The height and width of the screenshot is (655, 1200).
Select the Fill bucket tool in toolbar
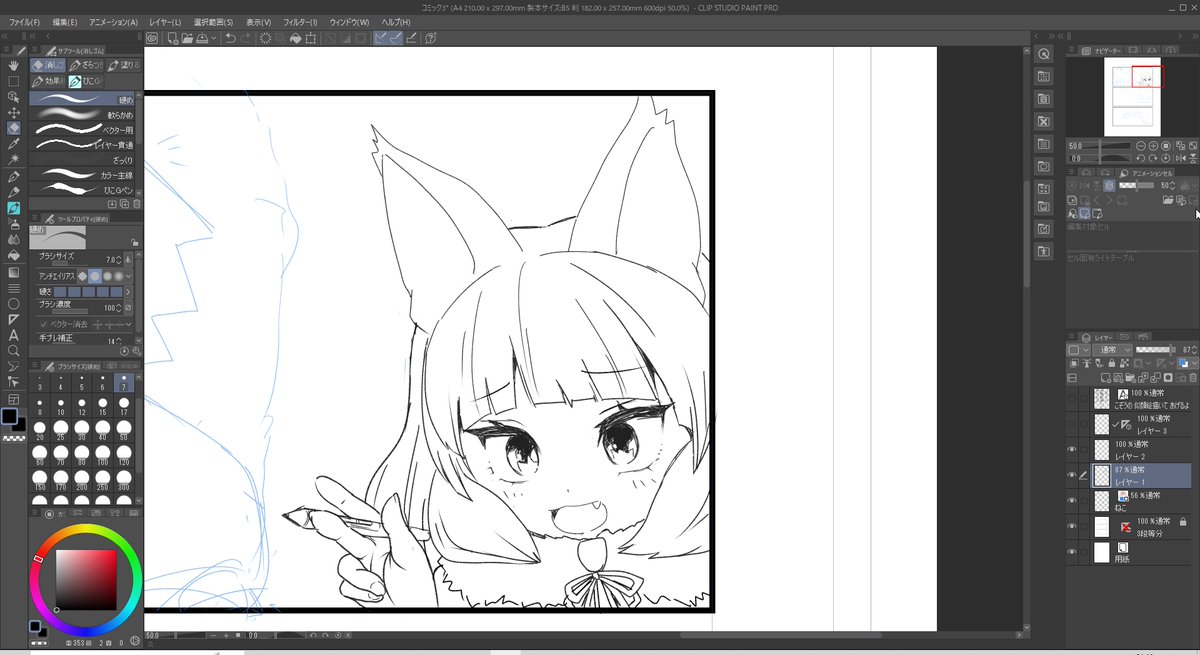tap(13, 256)
